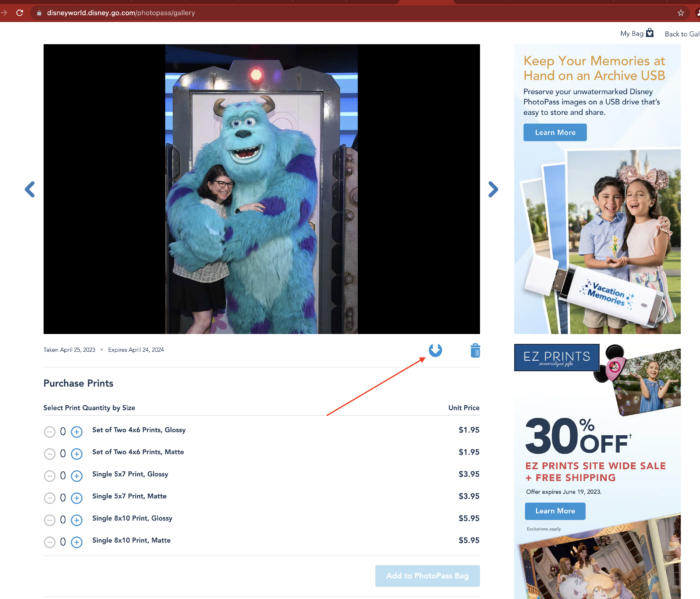Decrease Set of Two 4x6 Glossy quantity
Viewport: 700px width, 599px height.
tap(50, 432)
